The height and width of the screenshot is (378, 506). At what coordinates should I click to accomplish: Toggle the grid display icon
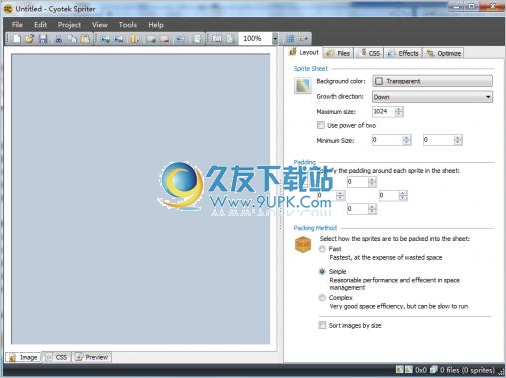pos(291,39)
